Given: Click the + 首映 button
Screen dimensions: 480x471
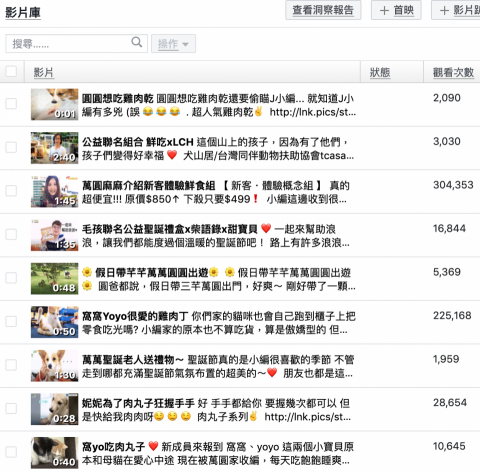Looking at the screenshot, I should (396, 10).
